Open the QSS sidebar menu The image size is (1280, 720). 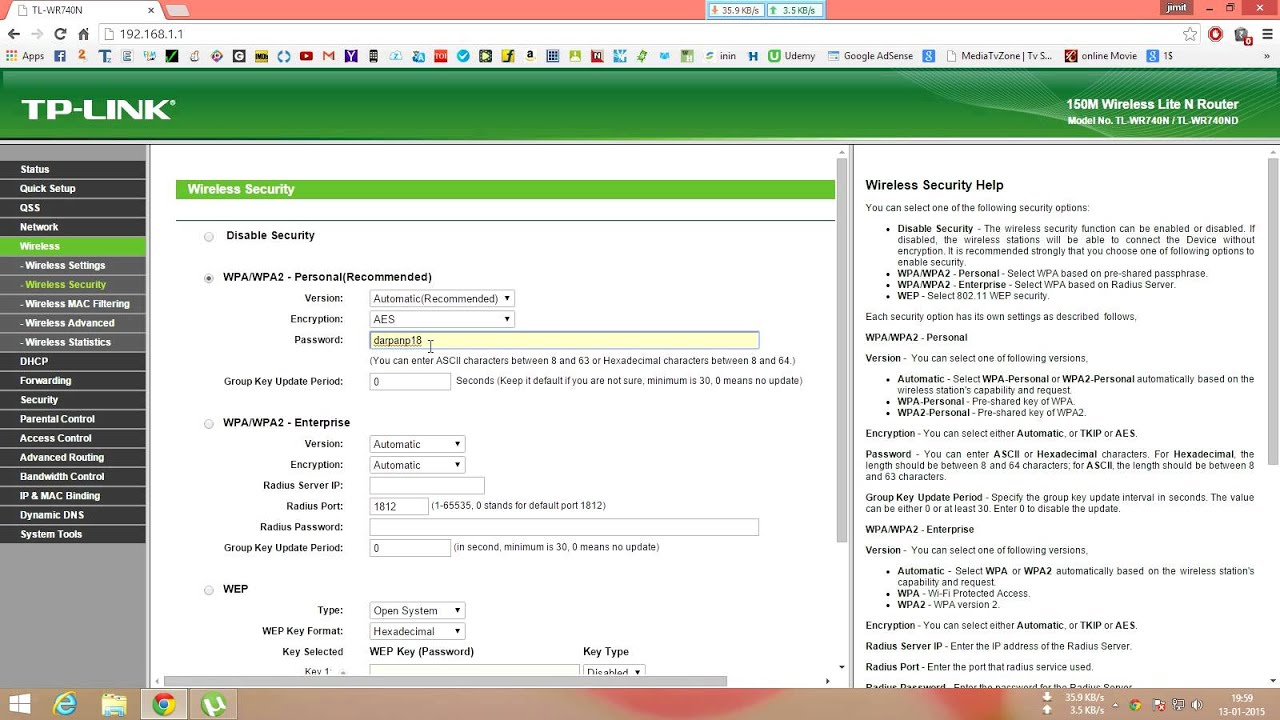click(73, 208)
